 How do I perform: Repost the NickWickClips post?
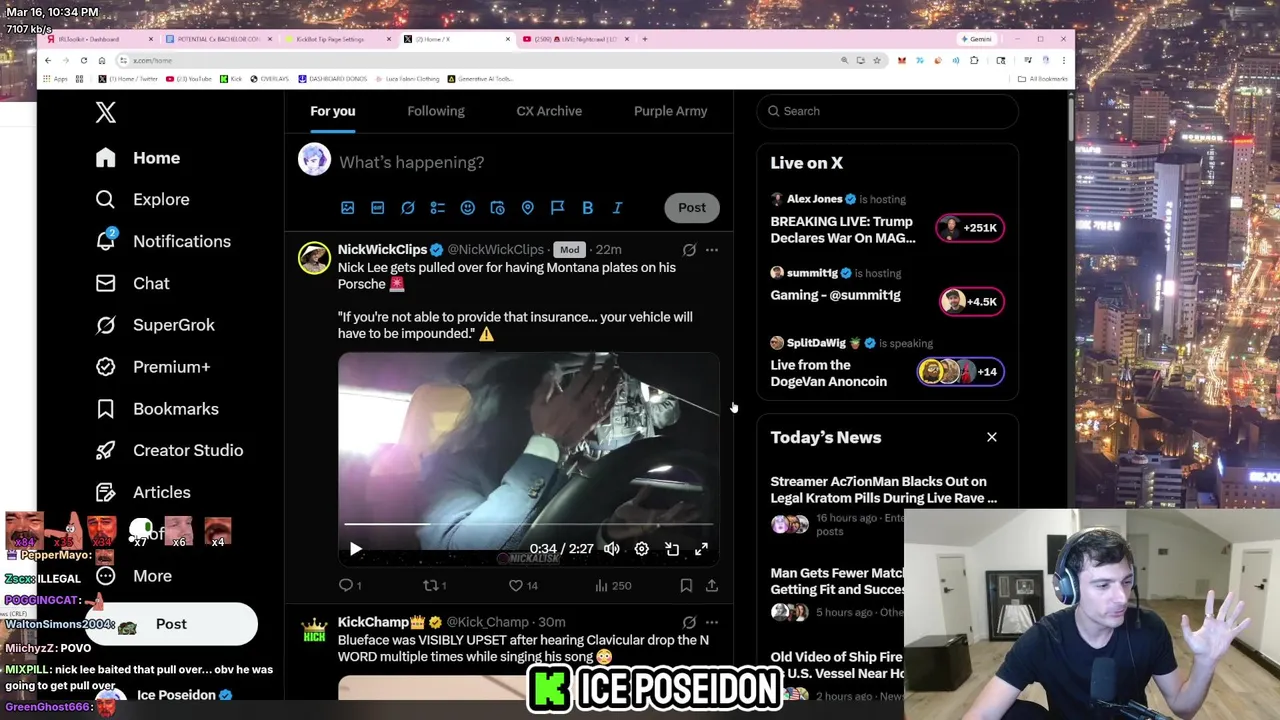pyautogui.click(x=435, y=586)
